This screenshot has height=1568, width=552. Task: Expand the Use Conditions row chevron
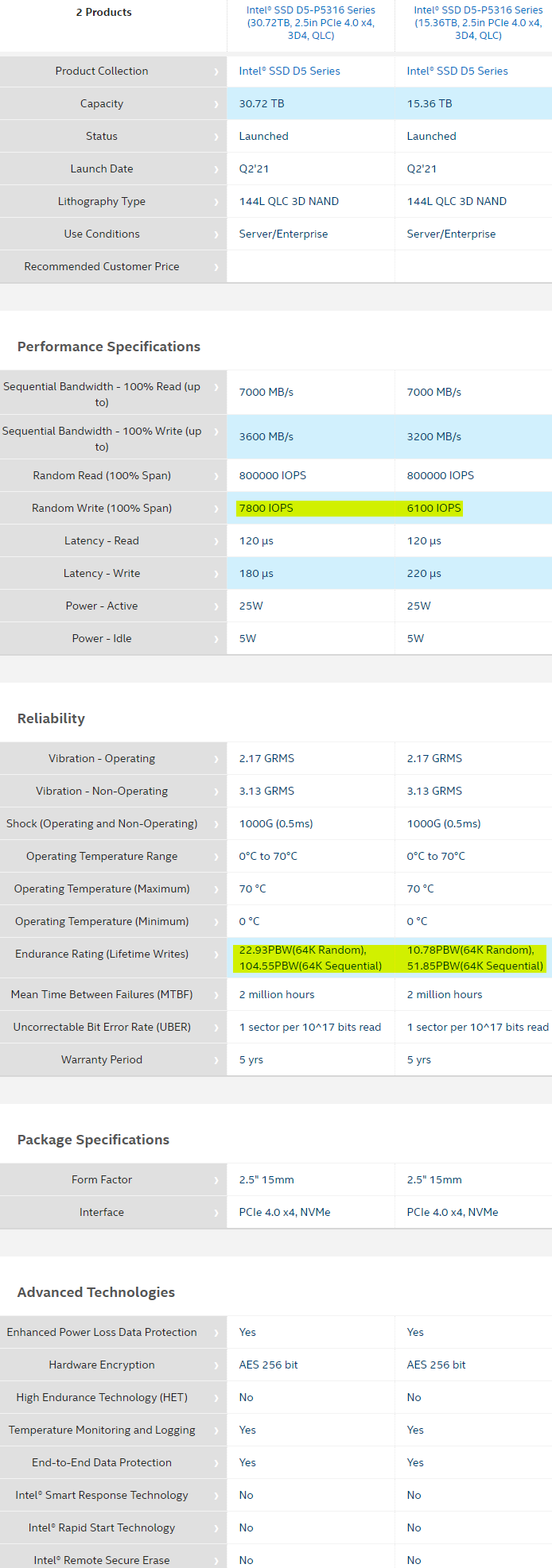point(216,234)
